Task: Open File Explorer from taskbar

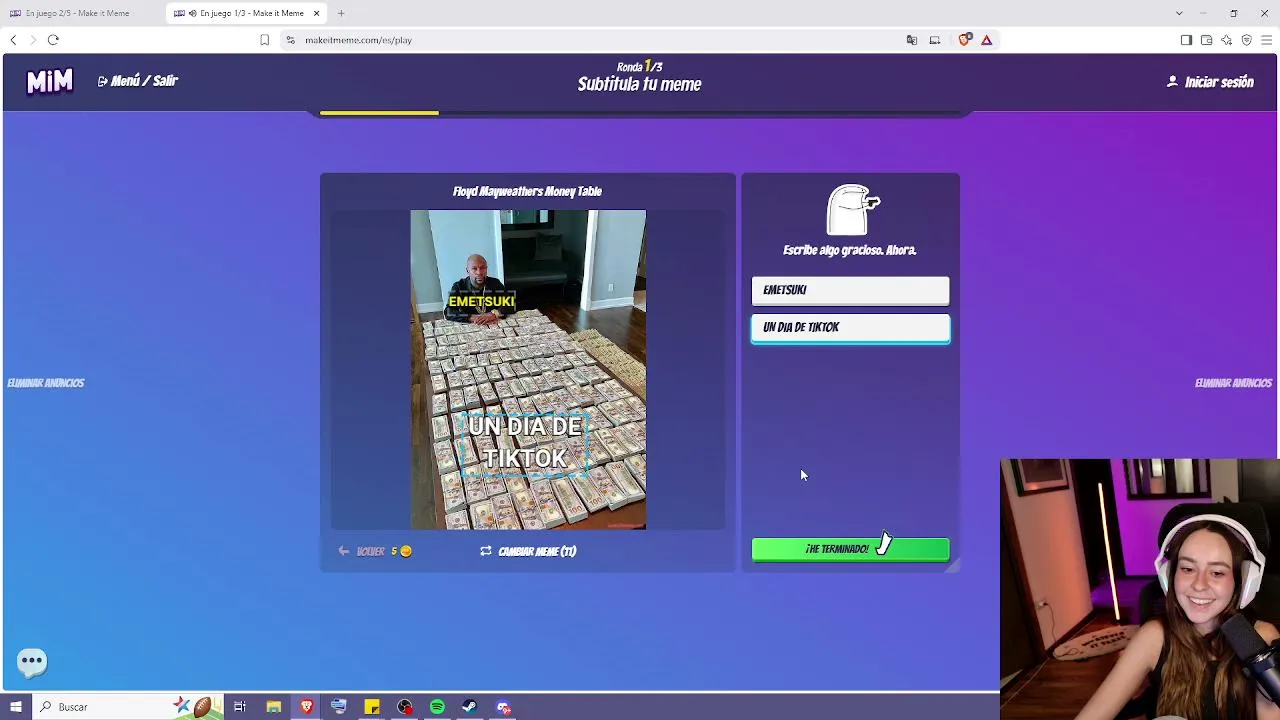Action: click(x=273, y=707)
